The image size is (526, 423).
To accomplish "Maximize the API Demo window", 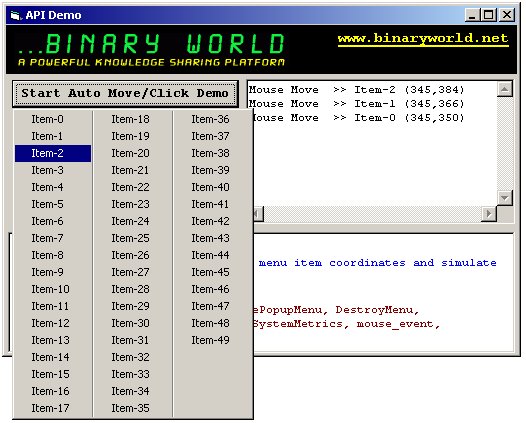I will [489, 15].
